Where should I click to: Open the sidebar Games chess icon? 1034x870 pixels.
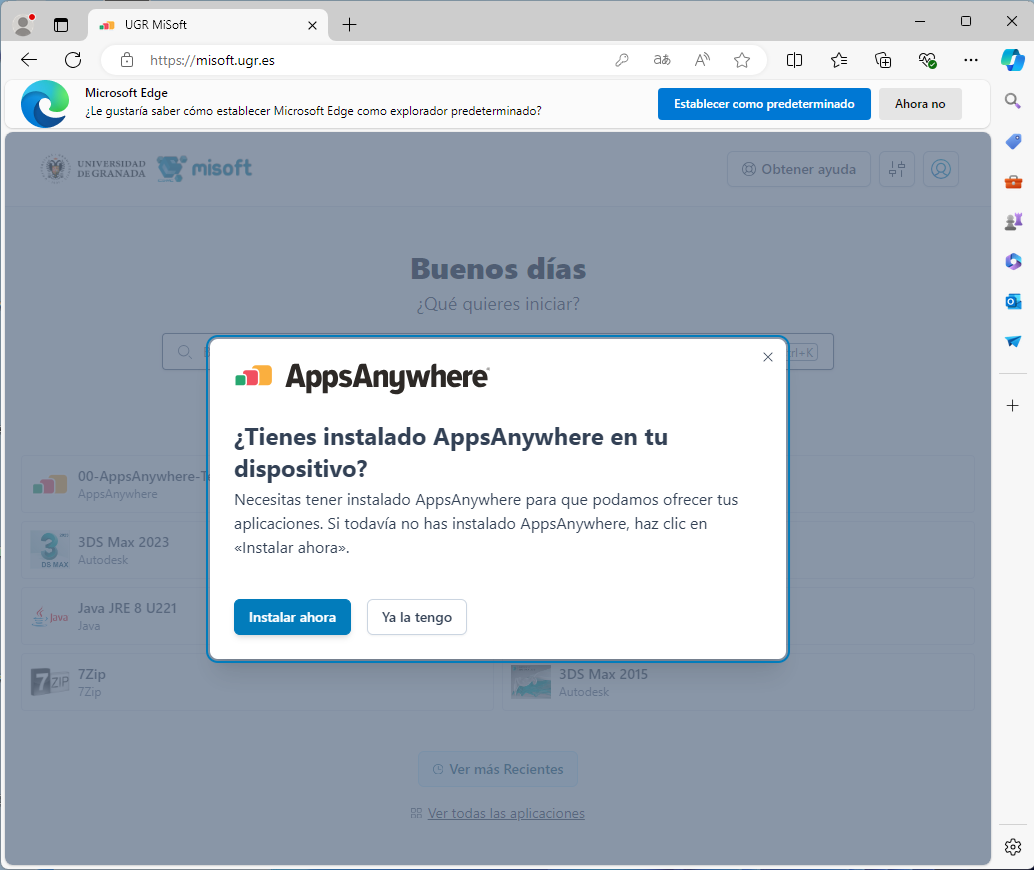pyautogui.click(x=1013, y=222)
